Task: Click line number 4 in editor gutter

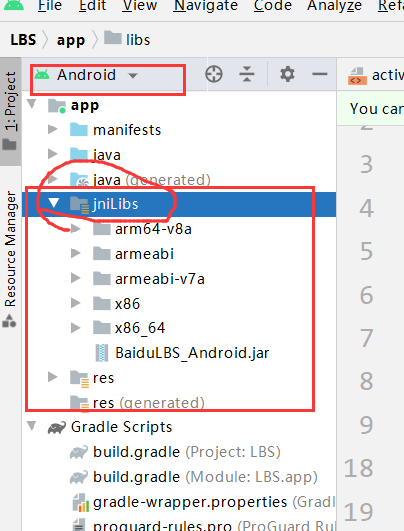Action: (366, 208)
